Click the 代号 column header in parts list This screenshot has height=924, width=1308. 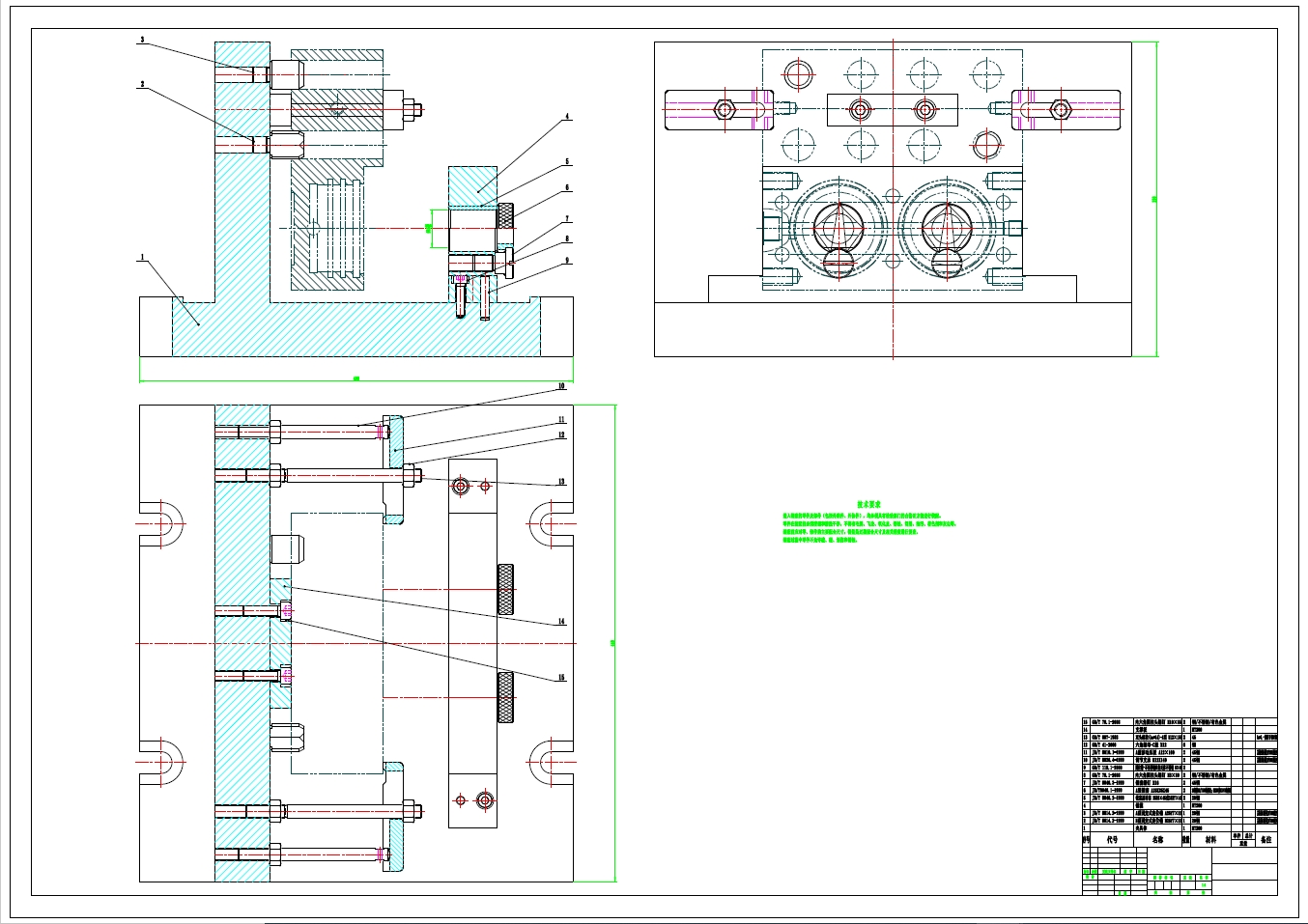[1112, 840]
